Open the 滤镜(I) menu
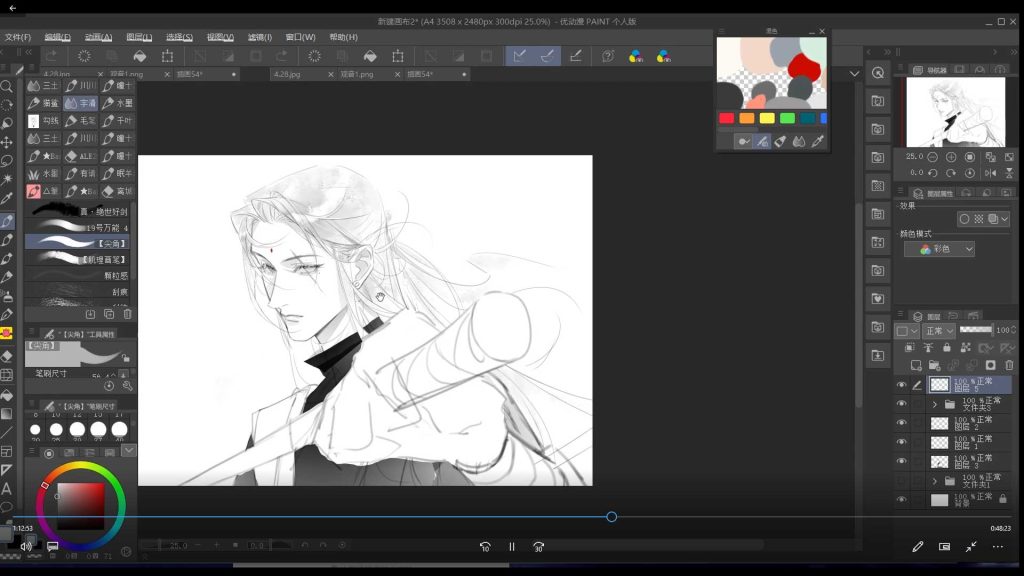1024x576 pixels. tap(259, 37)
